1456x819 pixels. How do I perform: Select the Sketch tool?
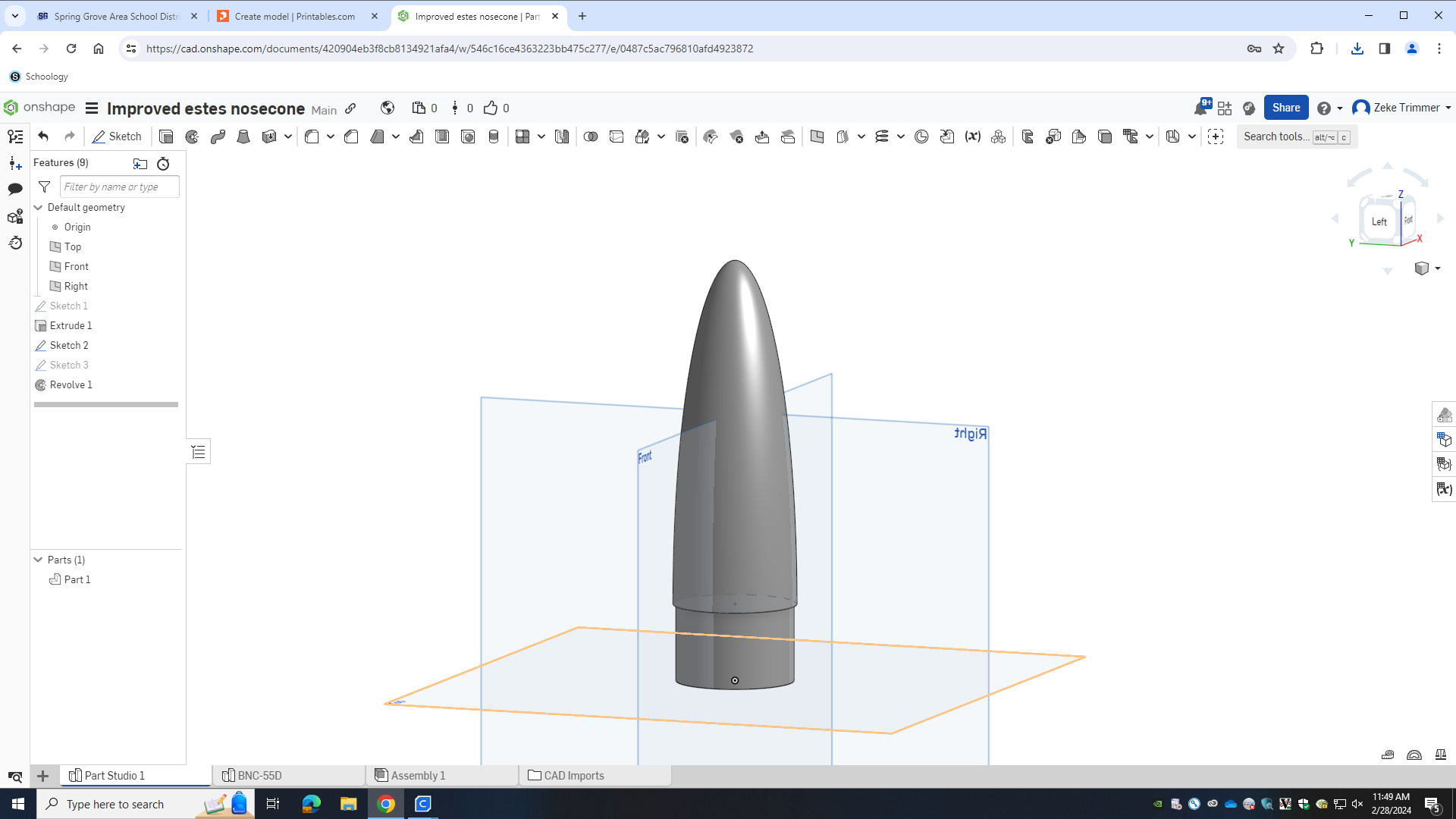click(117, 136)
